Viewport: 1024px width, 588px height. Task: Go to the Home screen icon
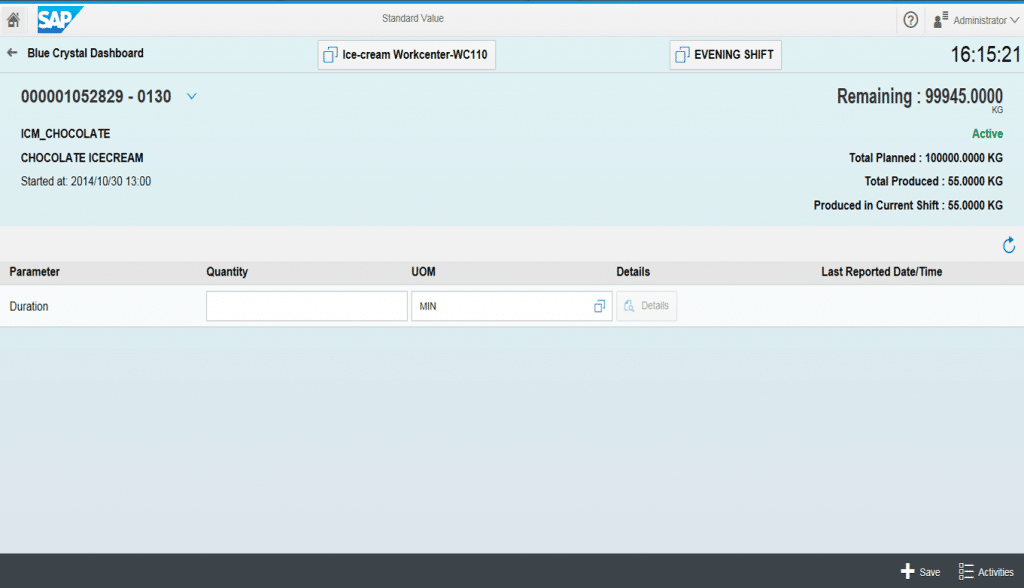pos(14,20)
